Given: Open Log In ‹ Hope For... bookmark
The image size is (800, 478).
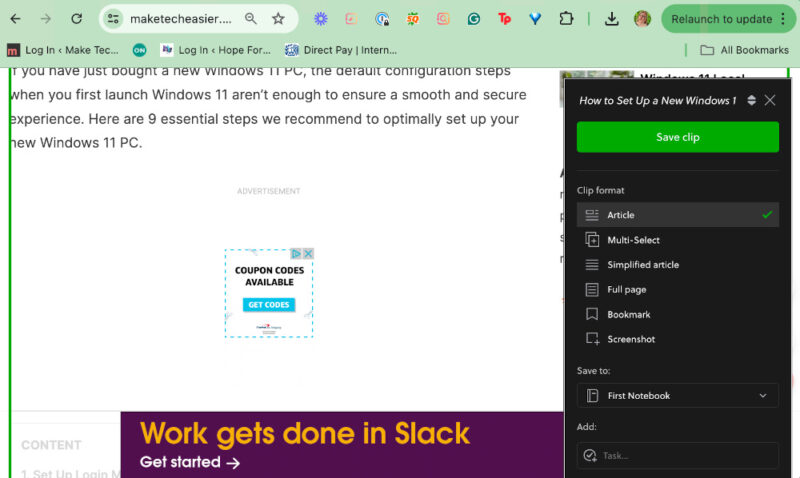Looking at the screenshot, I should [x=215, y=50].
